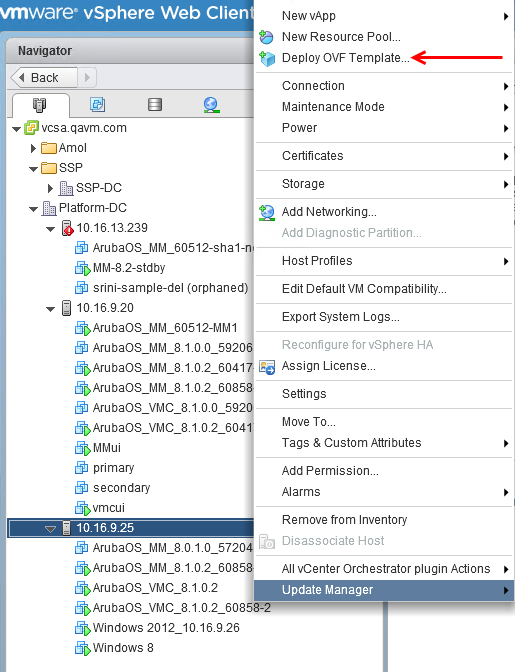
Task: Collapse the SSP folder
Action: click(33, 169)
